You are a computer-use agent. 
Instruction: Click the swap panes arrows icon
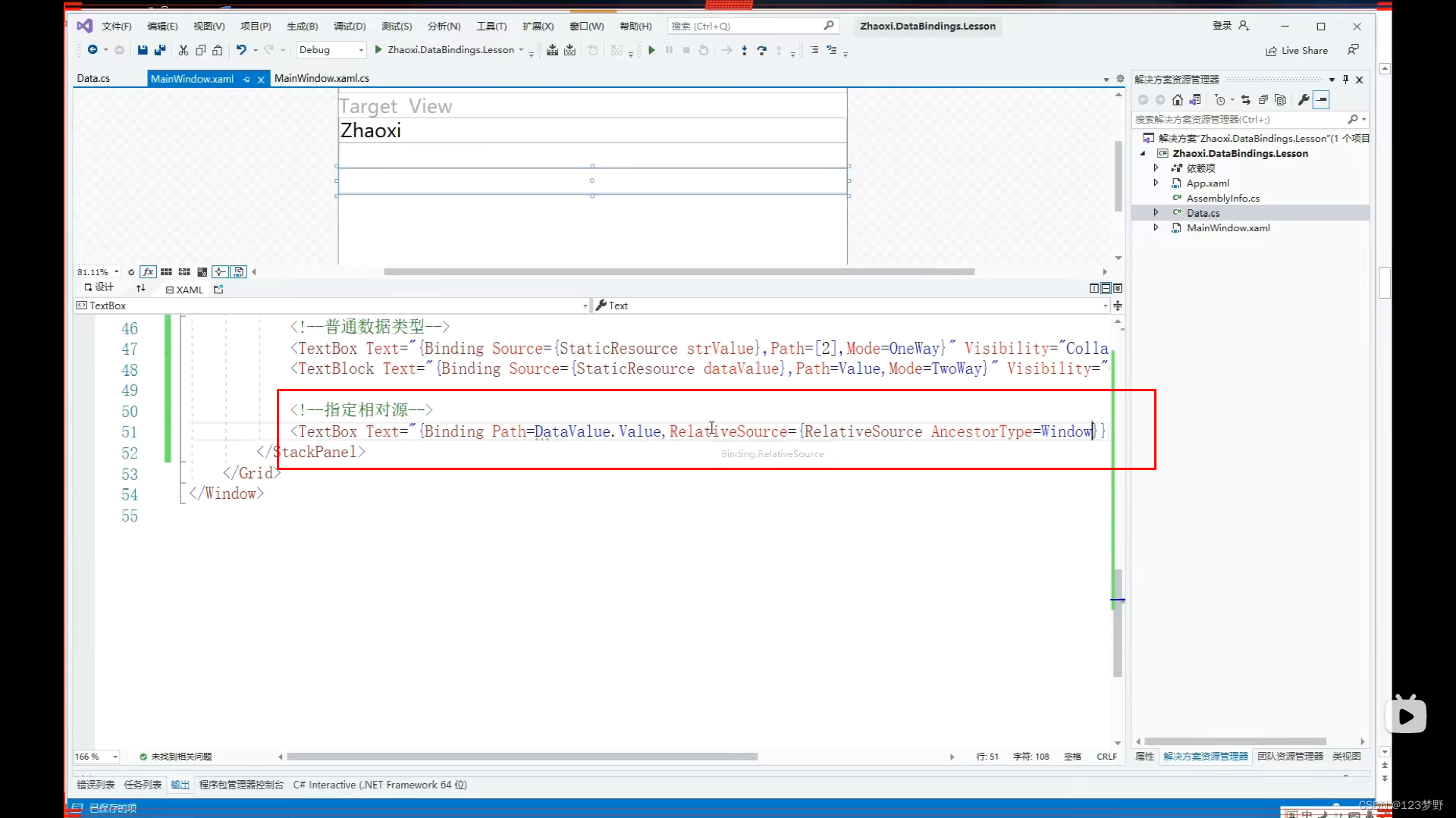140,288
